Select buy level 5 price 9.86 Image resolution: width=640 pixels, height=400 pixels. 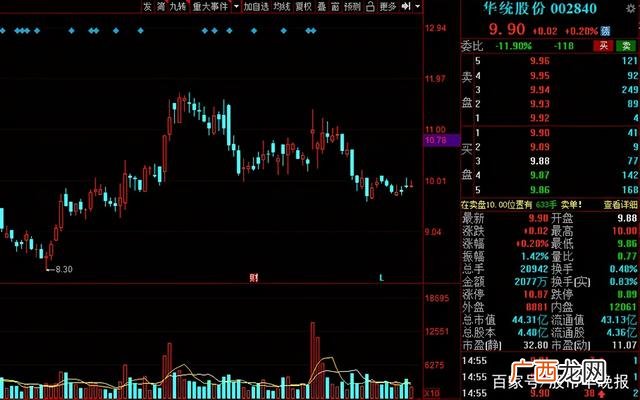pos(540,190)
